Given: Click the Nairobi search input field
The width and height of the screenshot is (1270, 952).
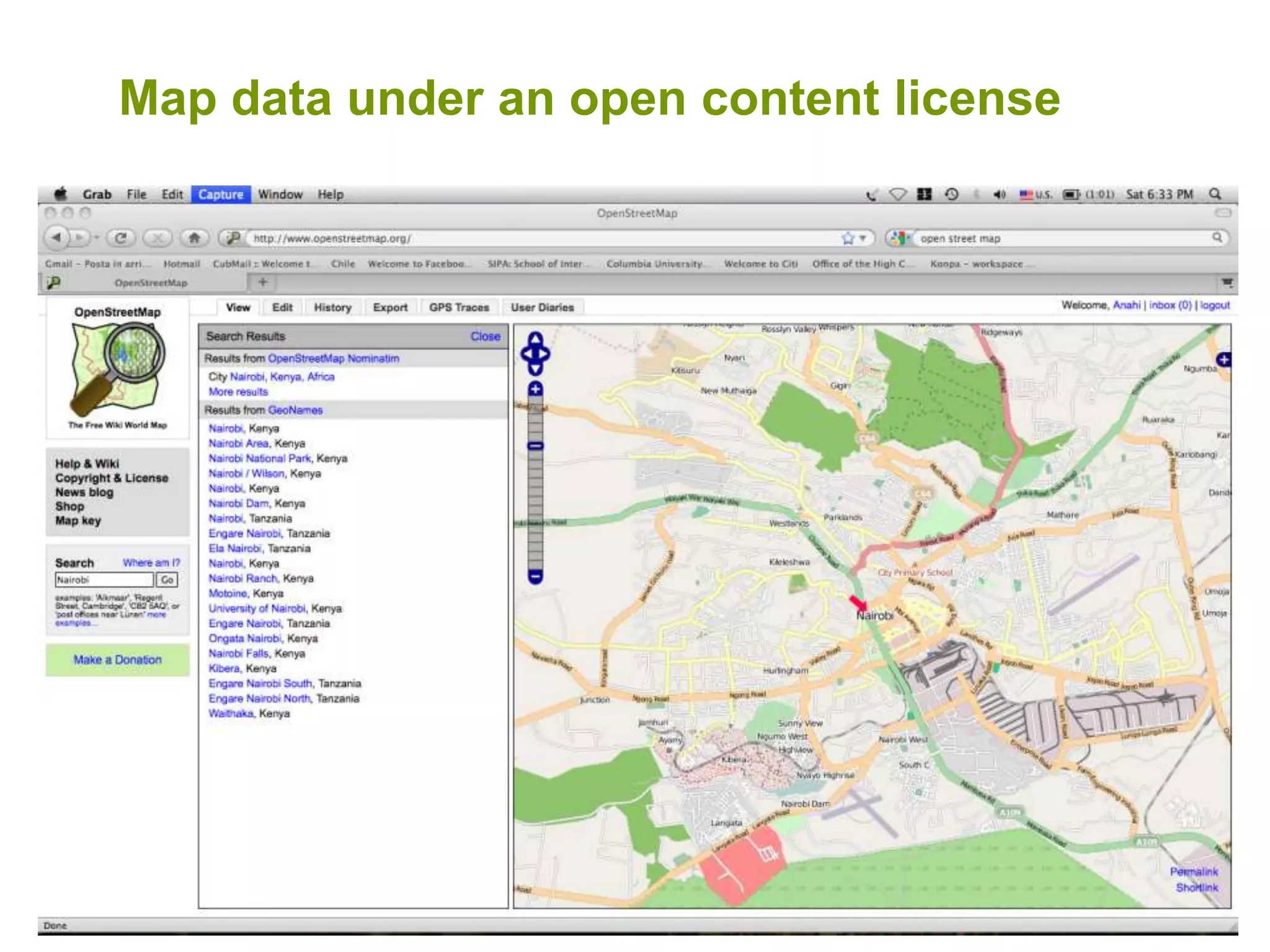Looking at the screenshot, I should coord(104,580).
